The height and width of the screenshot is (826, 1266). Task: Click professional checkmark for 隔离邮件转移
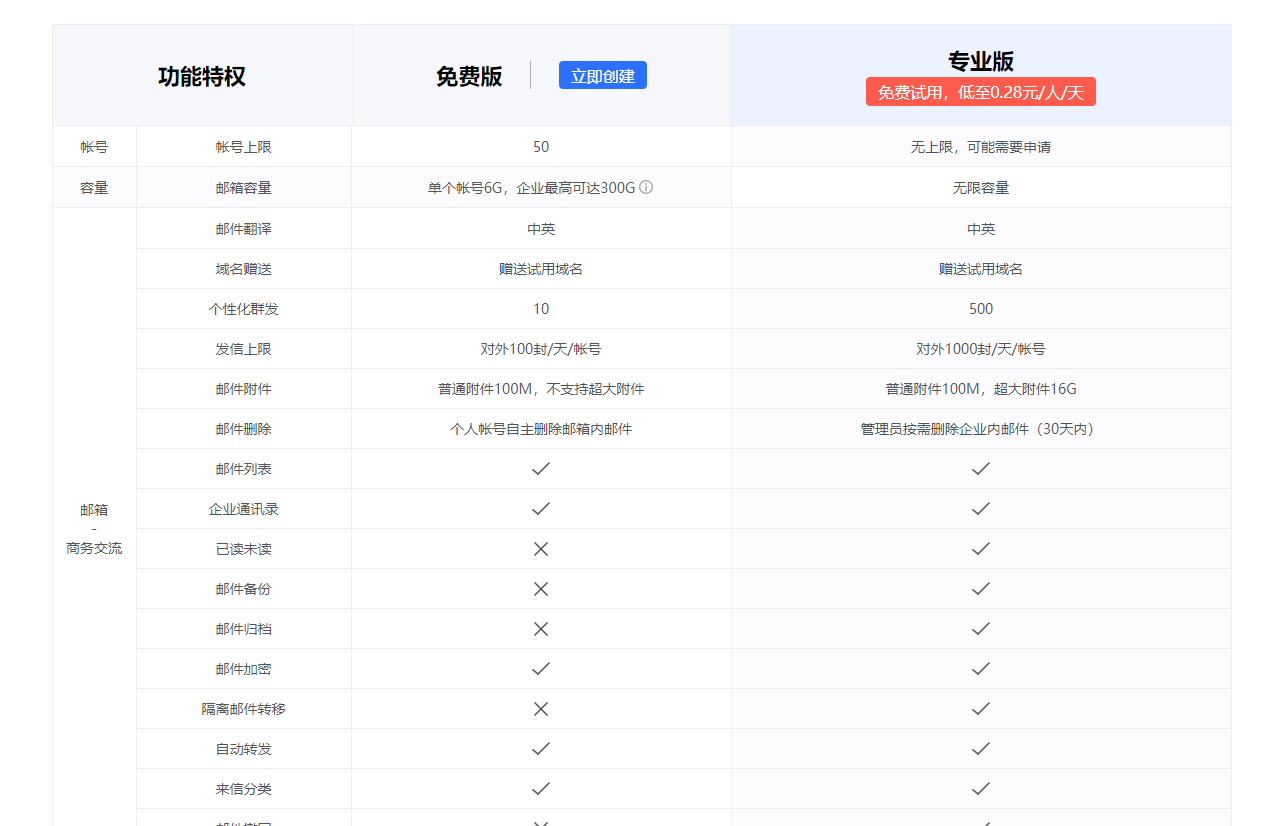tap(981, 708)
